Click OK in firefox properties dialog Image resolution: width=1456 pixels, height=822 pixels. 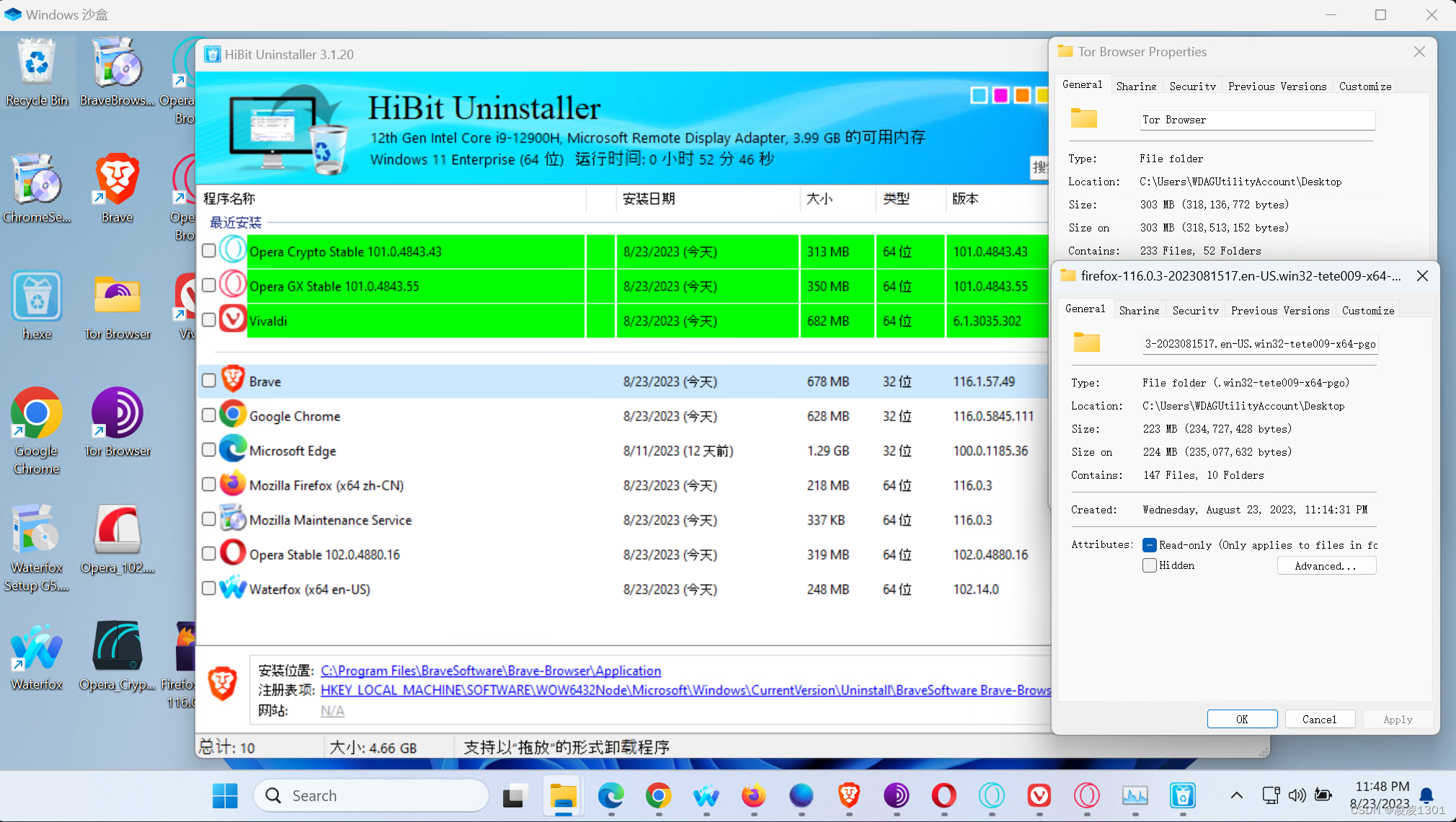tap(1242, 719)
